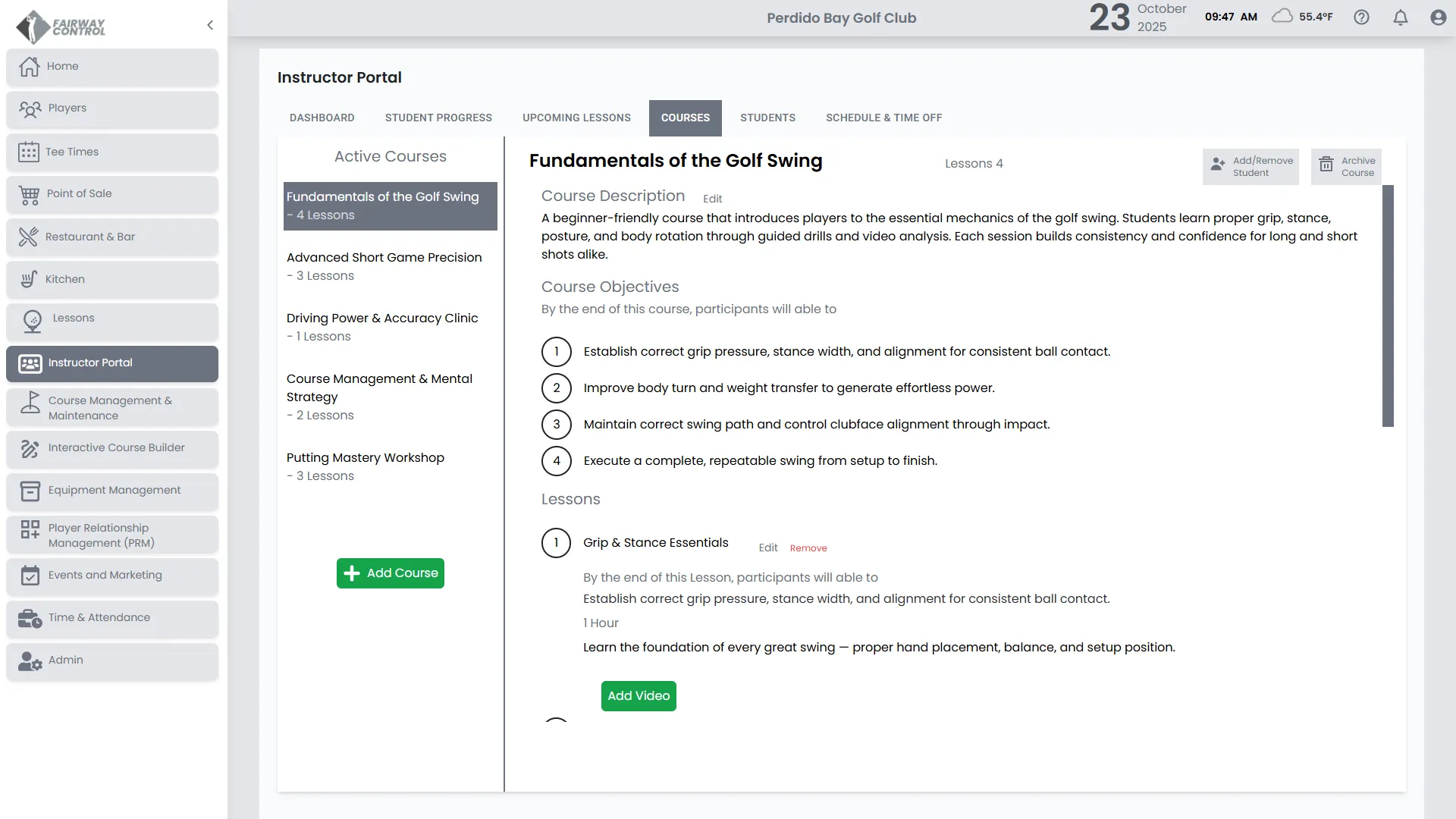The height and width of the screenshot is (819, 1456).
Task: Click the help question mark icon
Action: 1361,17
